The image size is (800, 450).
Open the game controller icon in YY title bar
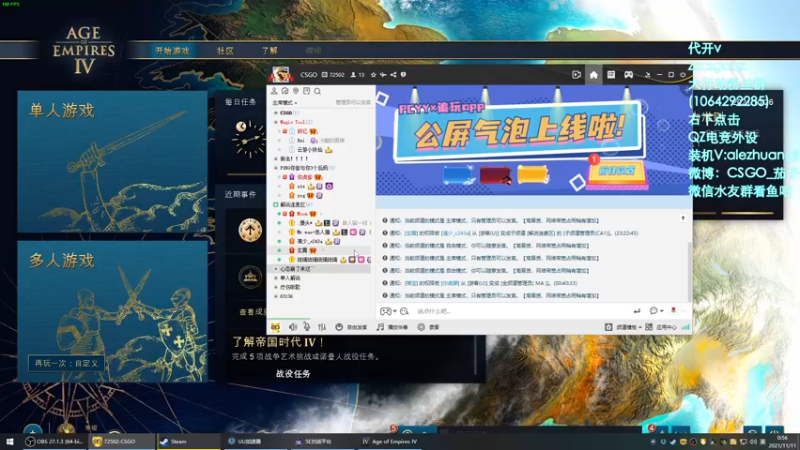629,75
